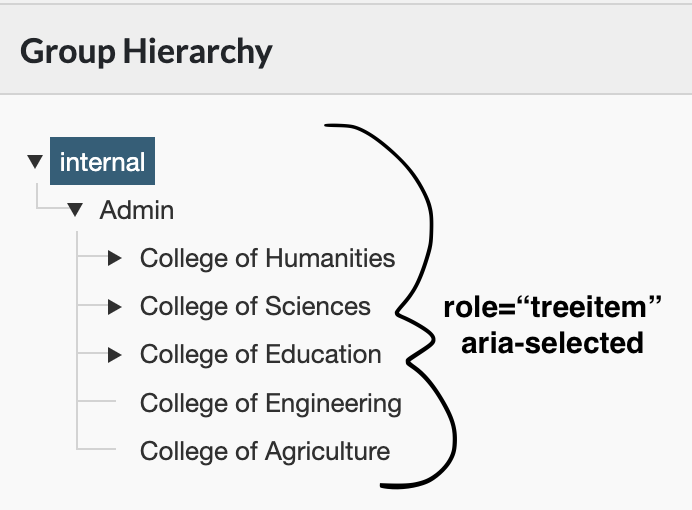Select College of Humanities label
Screen dimensions: 692x510
coord(267,258)
